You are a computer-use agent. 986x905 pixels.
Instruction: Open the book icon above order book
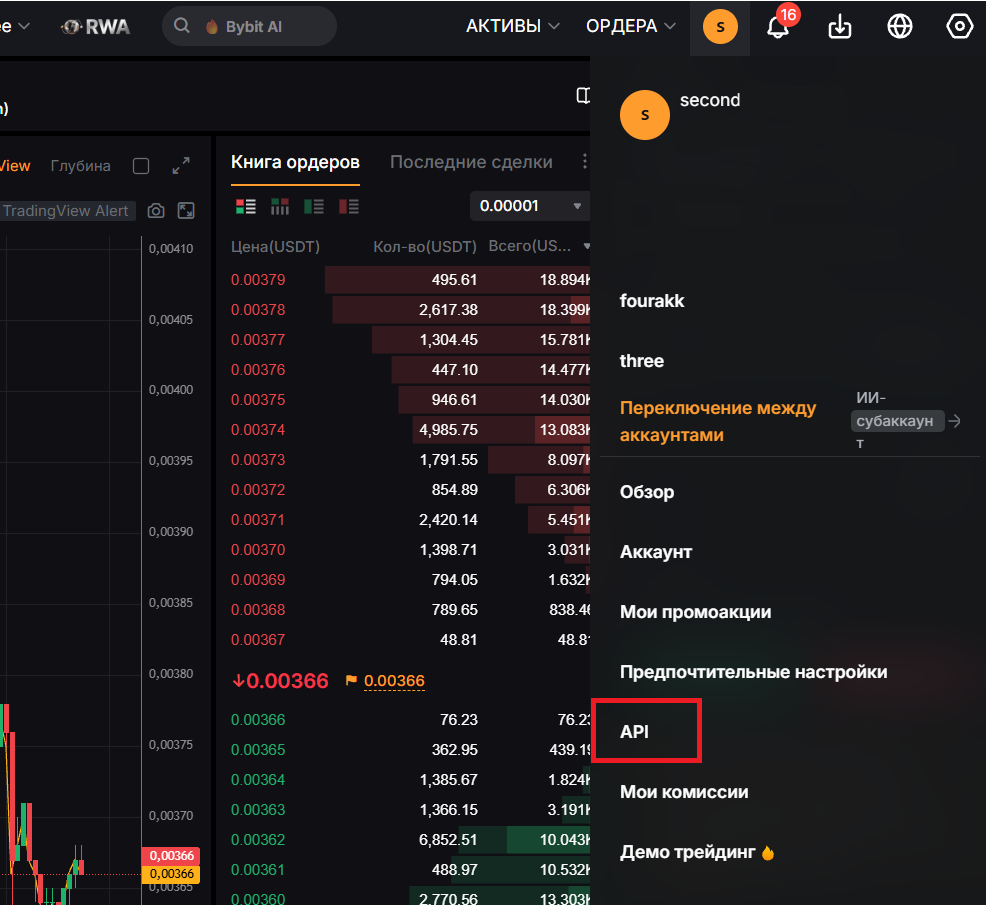pos(584,96)
